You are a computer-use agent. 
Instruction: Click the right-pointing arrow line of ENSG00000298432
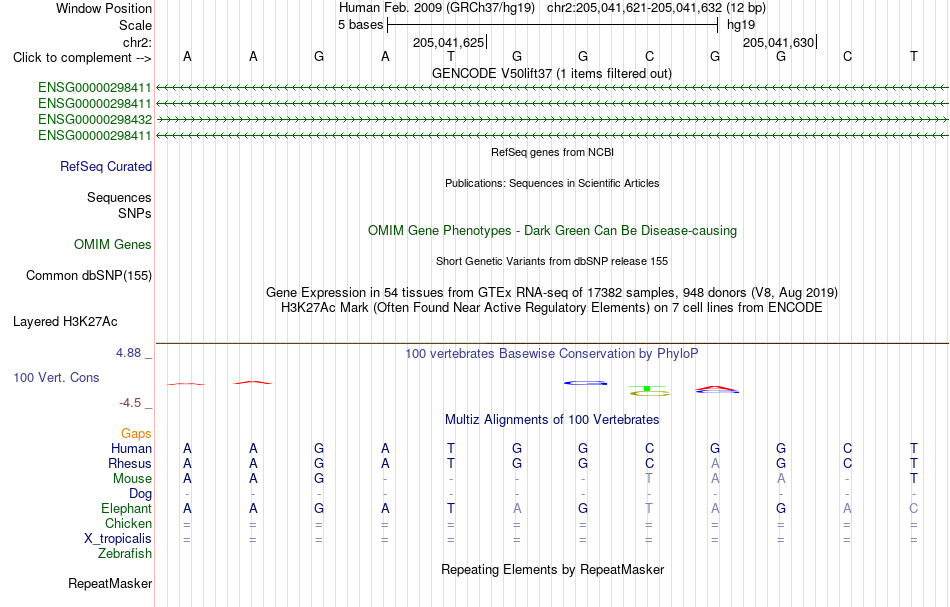click(x=552, y=120)
